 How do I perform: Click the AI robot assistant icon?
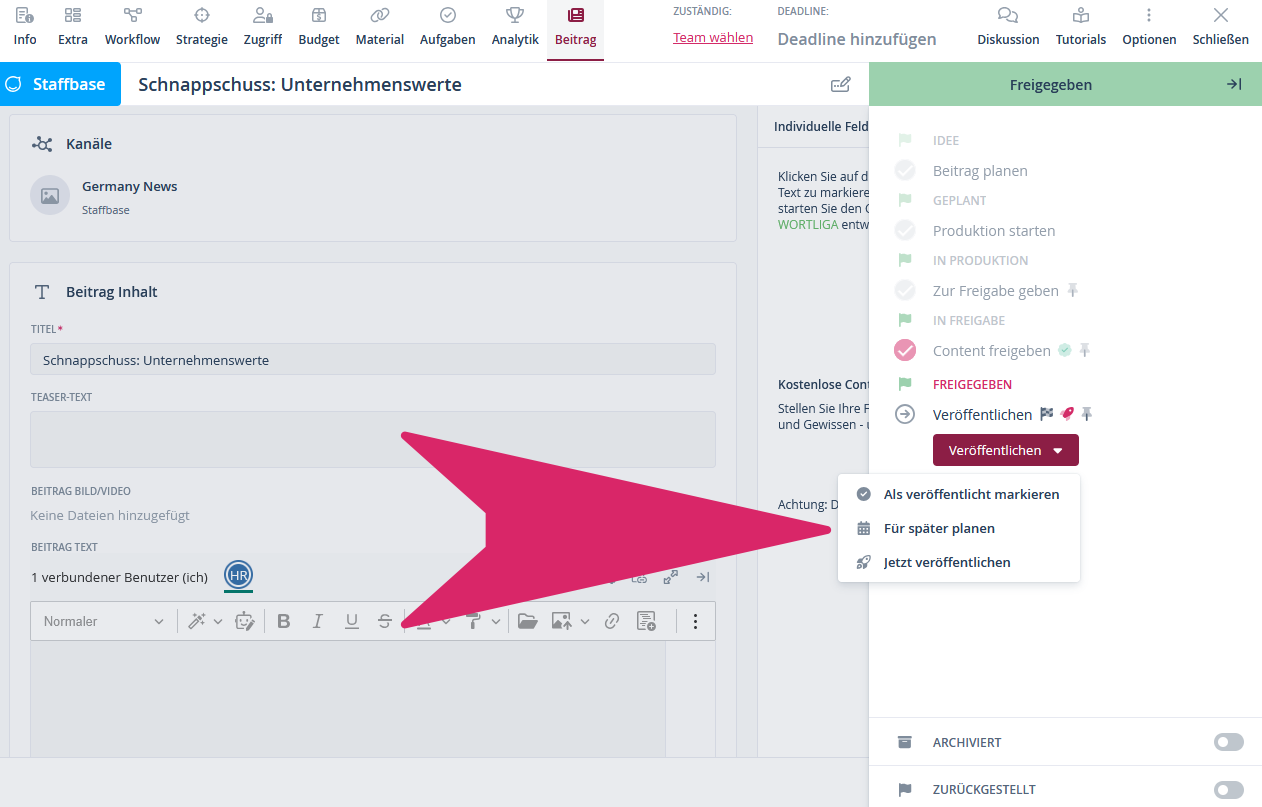pyautogui.click(x=244, y=621)
